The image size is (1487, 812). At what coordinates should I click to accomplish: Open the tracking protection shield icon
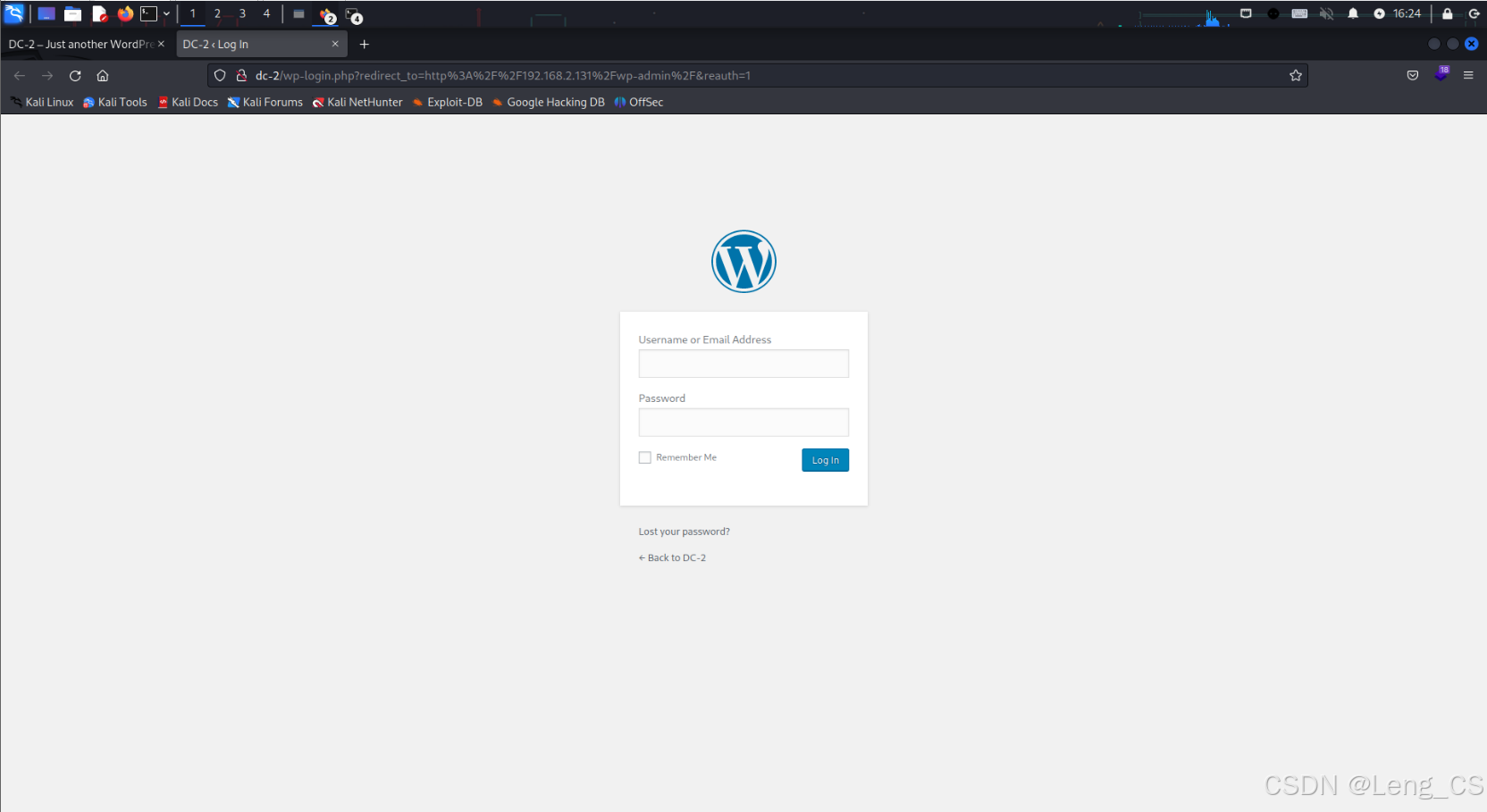pos(220,76)
